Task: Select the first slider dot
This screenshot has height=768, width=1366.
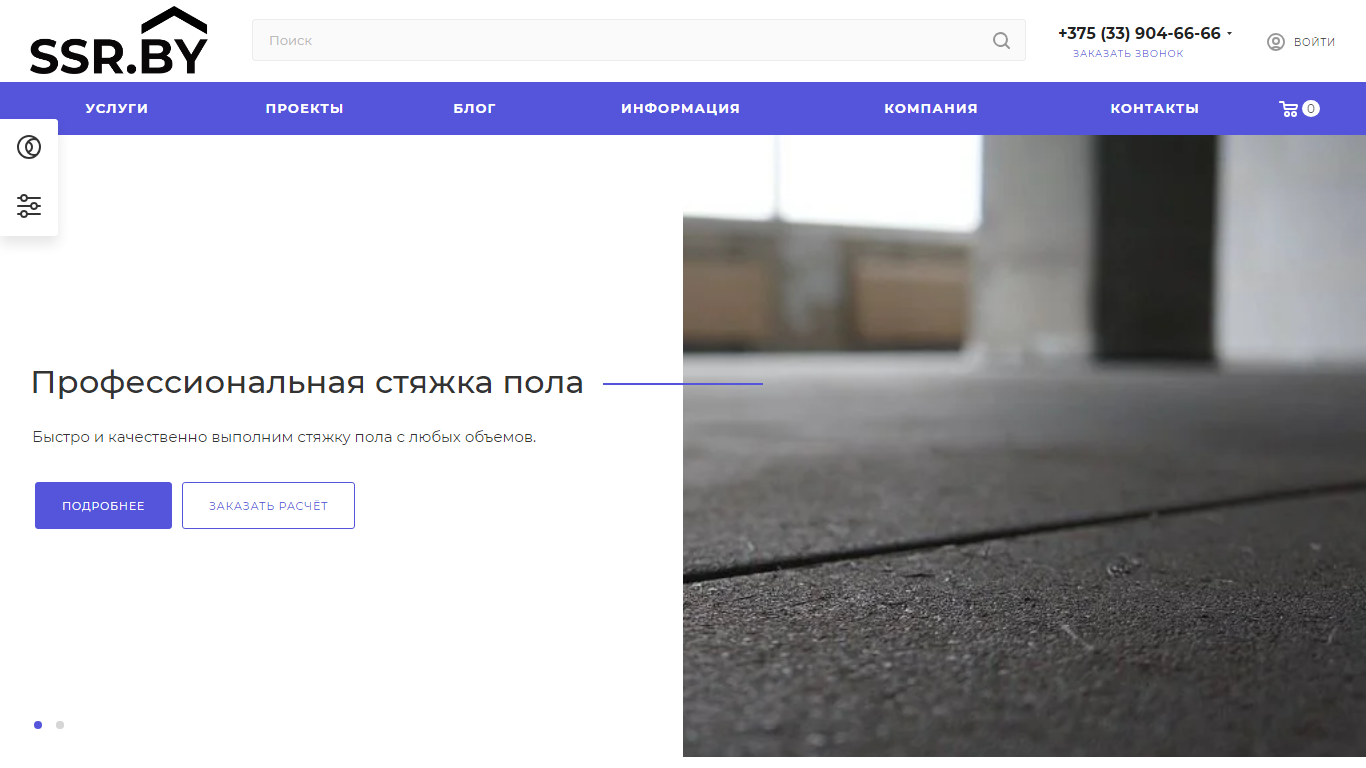Action: (38, 725)
